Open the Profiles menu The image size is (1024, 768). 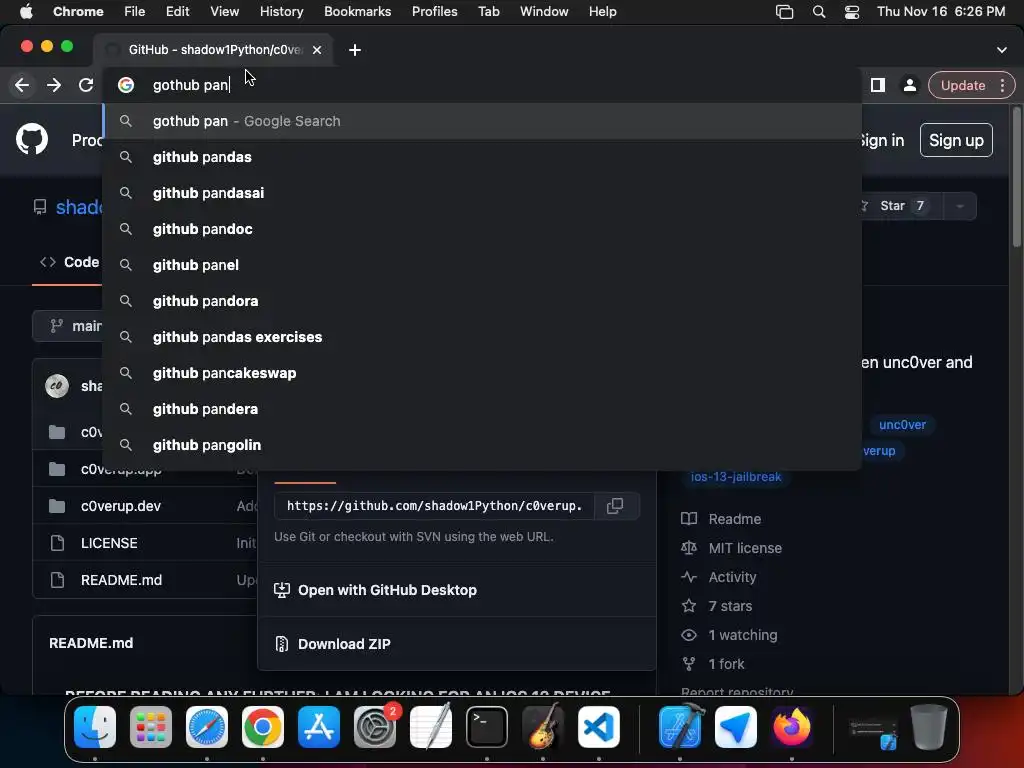coord(434,11)
